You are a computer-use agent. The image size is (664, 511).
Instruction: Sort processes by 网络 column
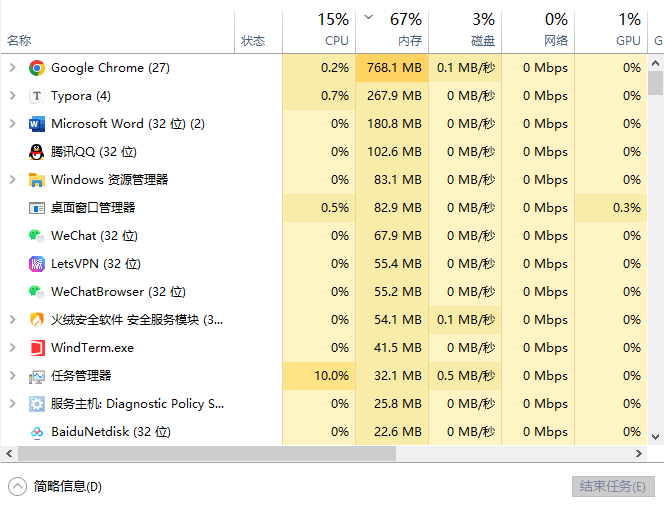coord(538,32)
